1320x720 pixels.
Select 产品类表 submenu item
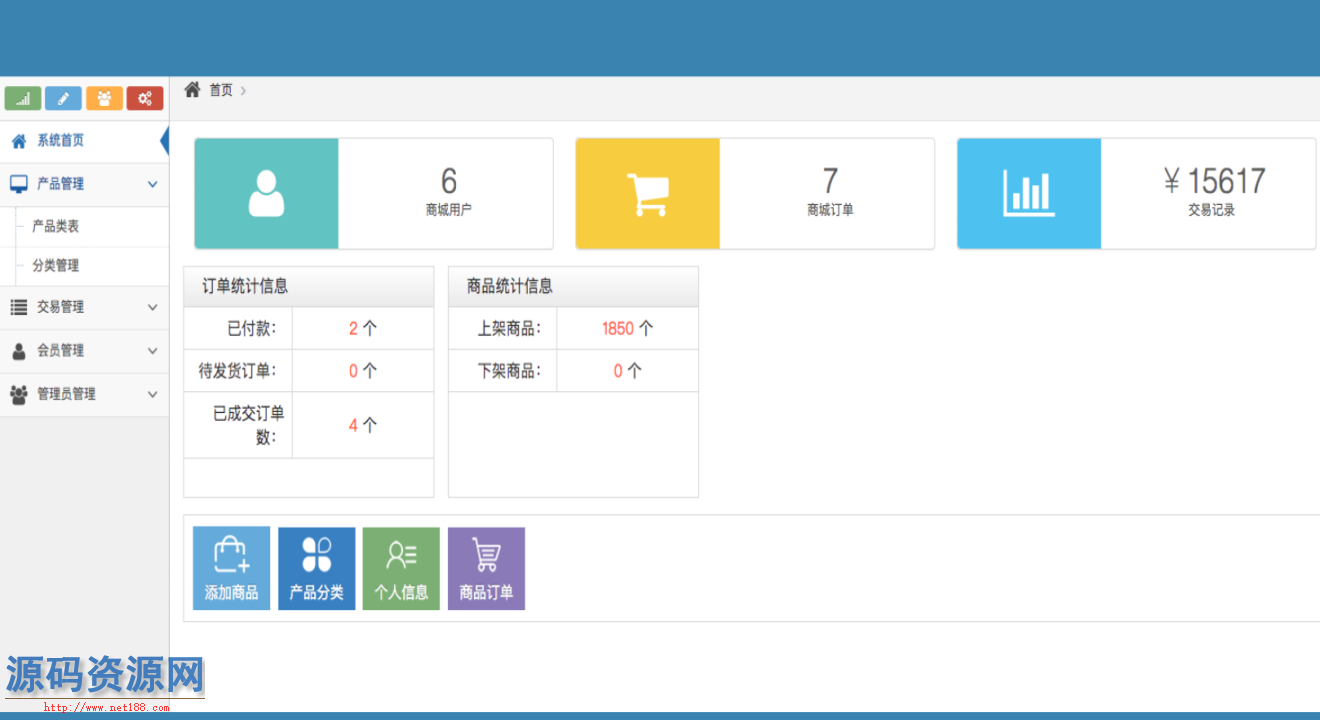[x=56, y=227]
